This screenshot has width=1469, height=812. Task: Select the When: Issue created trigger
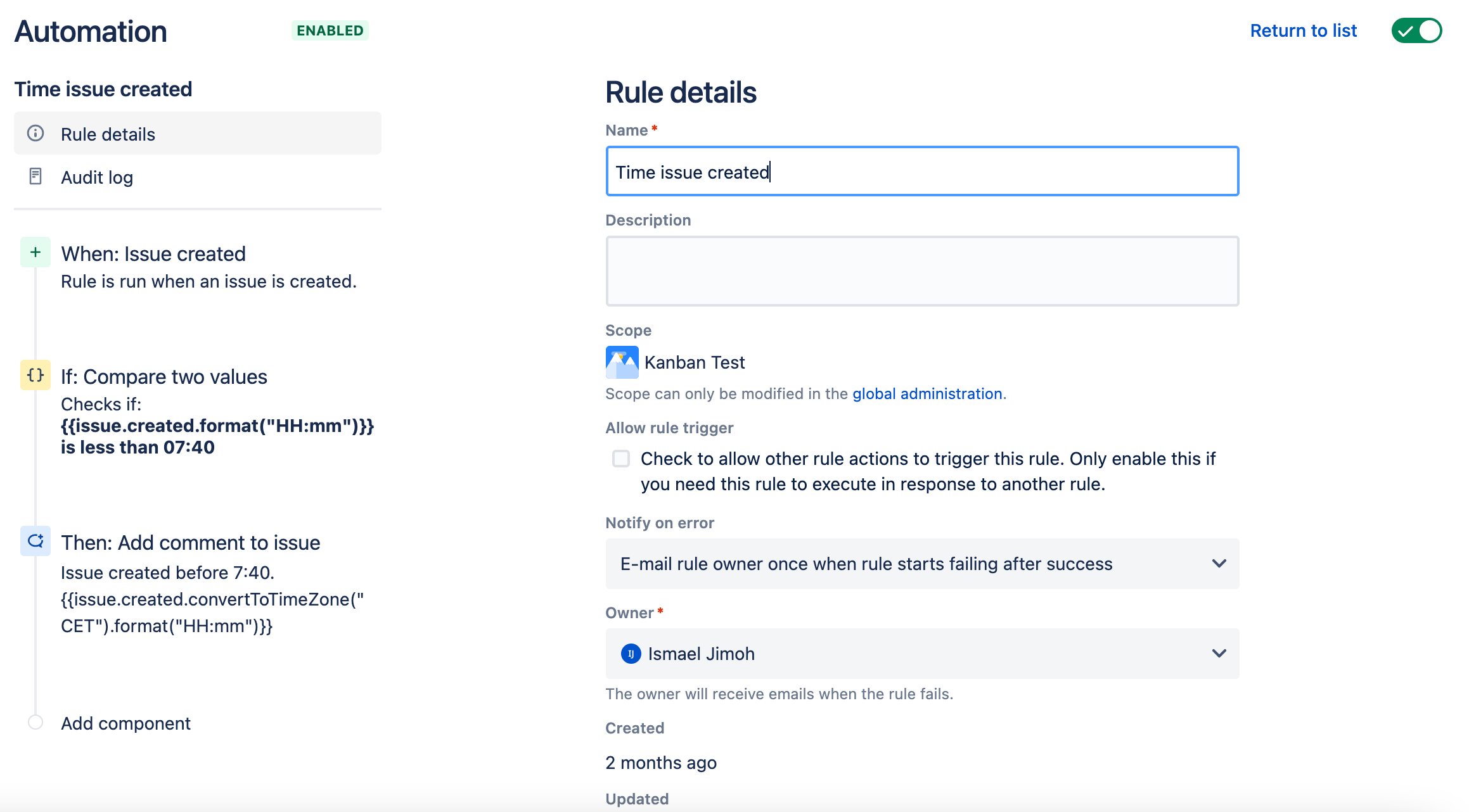[x=153, y=254]
